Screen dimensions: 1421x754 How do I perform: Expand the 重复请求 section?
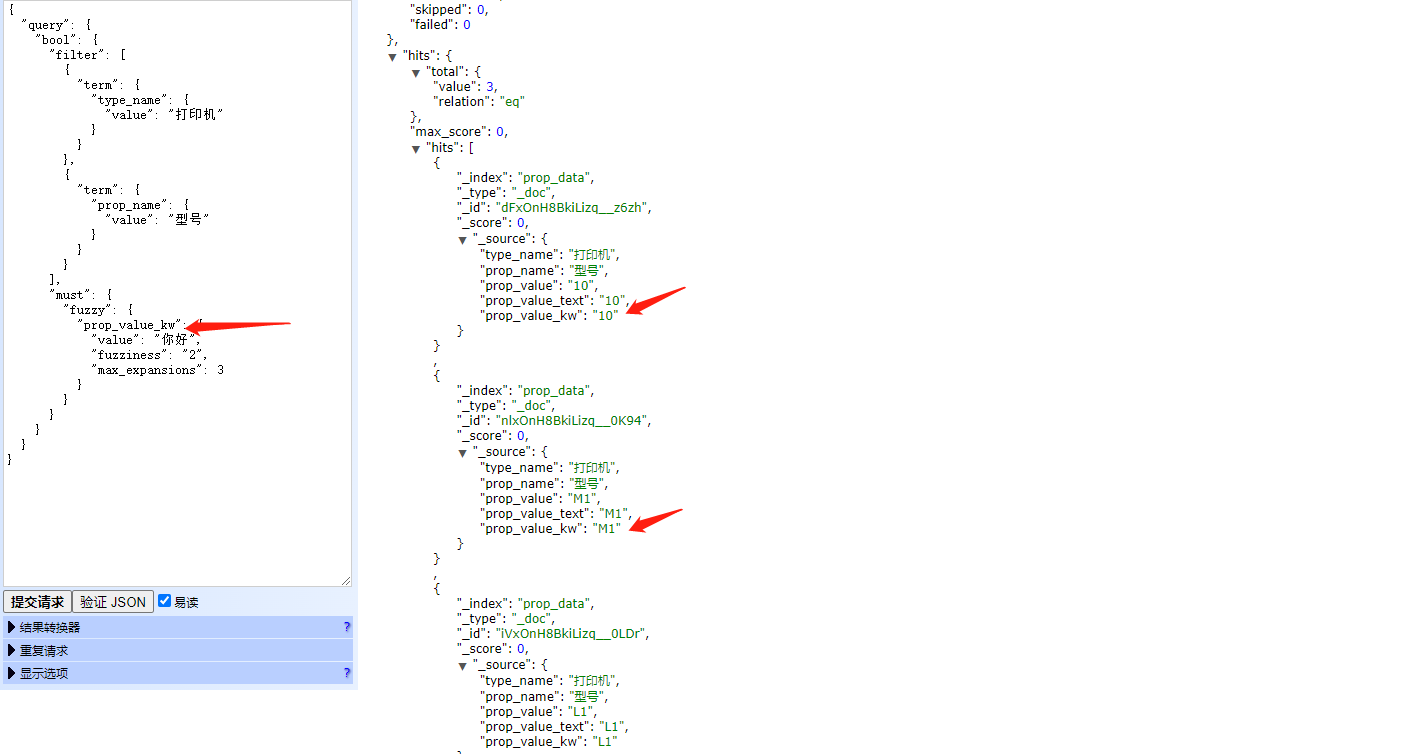pyautogui.click(x=178, y=650)
